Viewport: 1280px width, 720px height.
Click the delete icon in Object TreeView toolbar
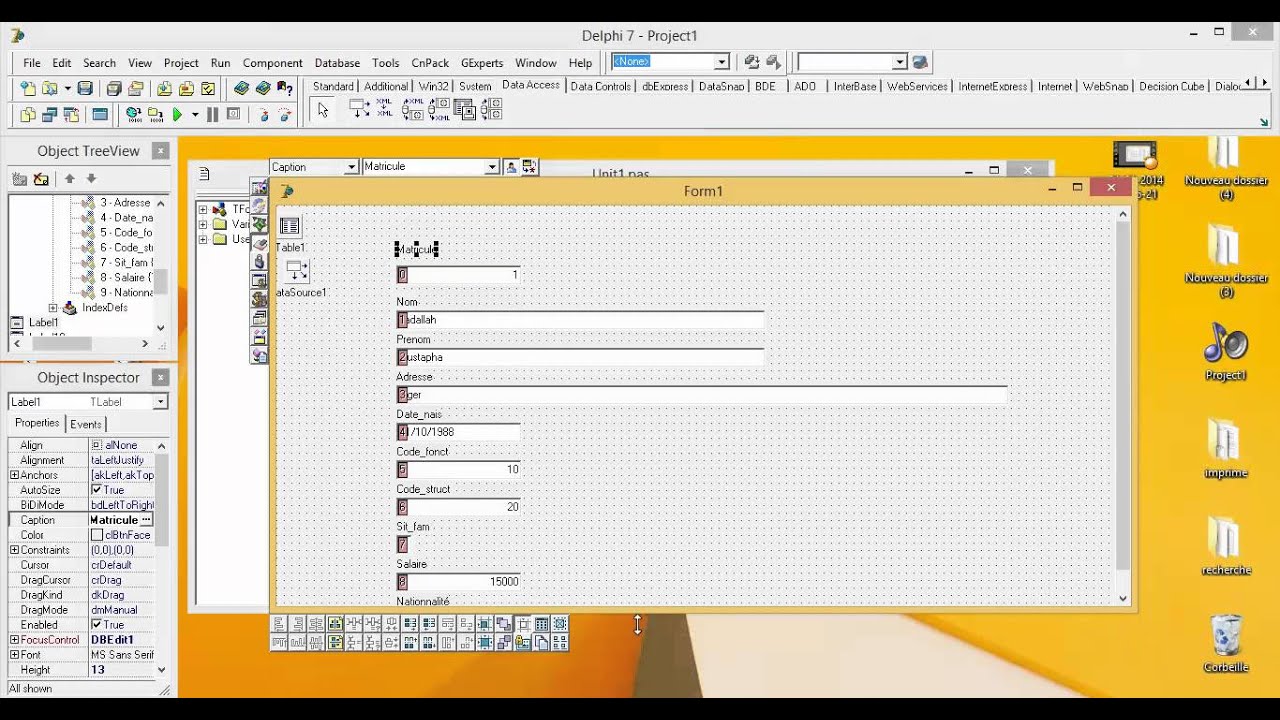(41, 179)
